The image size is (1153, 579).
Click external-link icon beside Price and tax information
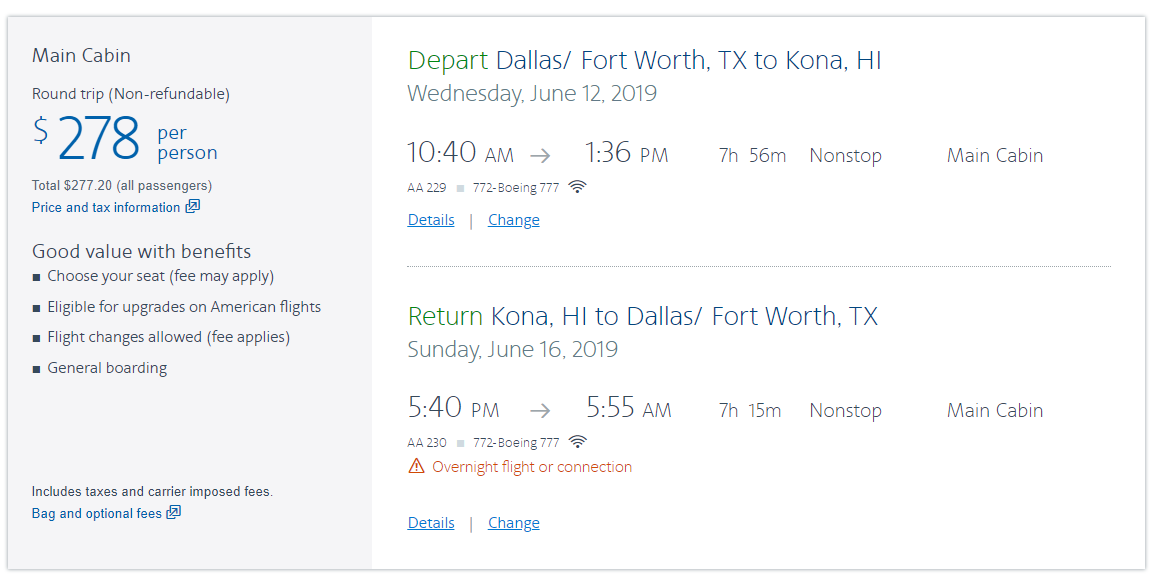tap(193, 207)
